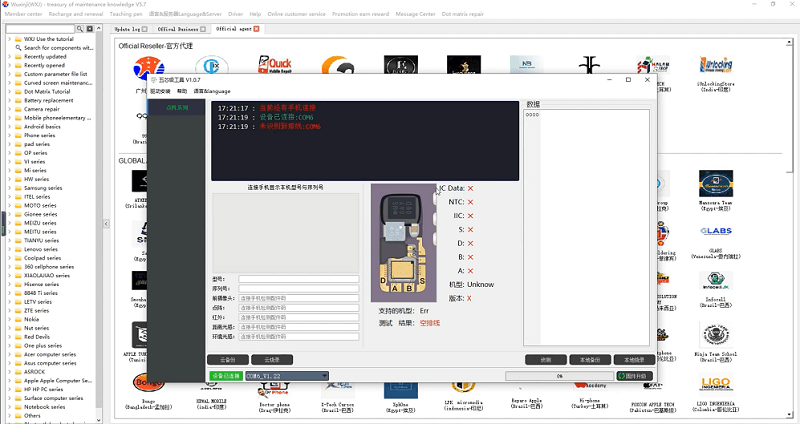Click the Promotion earn reward menu

tap(360, 14)
